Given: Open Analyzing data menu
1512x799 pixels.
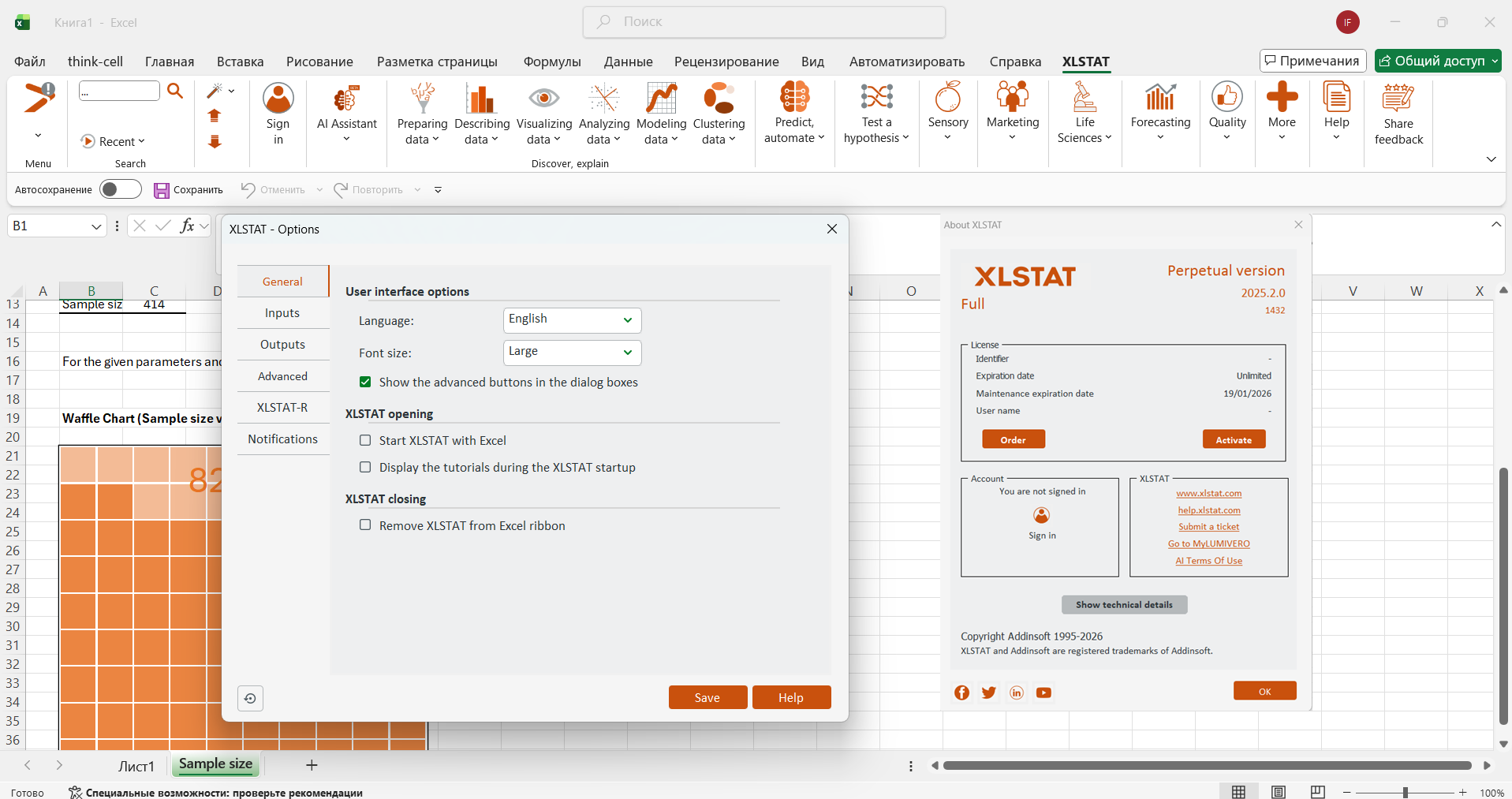Looking at the screenshot, I should click(x=604, y=114).
